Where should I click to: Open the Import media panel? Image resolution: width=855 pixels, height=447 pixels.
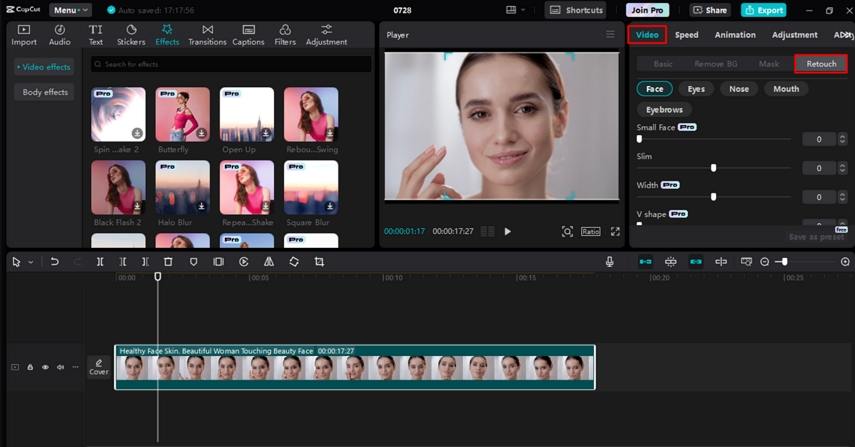pos(24,35)
